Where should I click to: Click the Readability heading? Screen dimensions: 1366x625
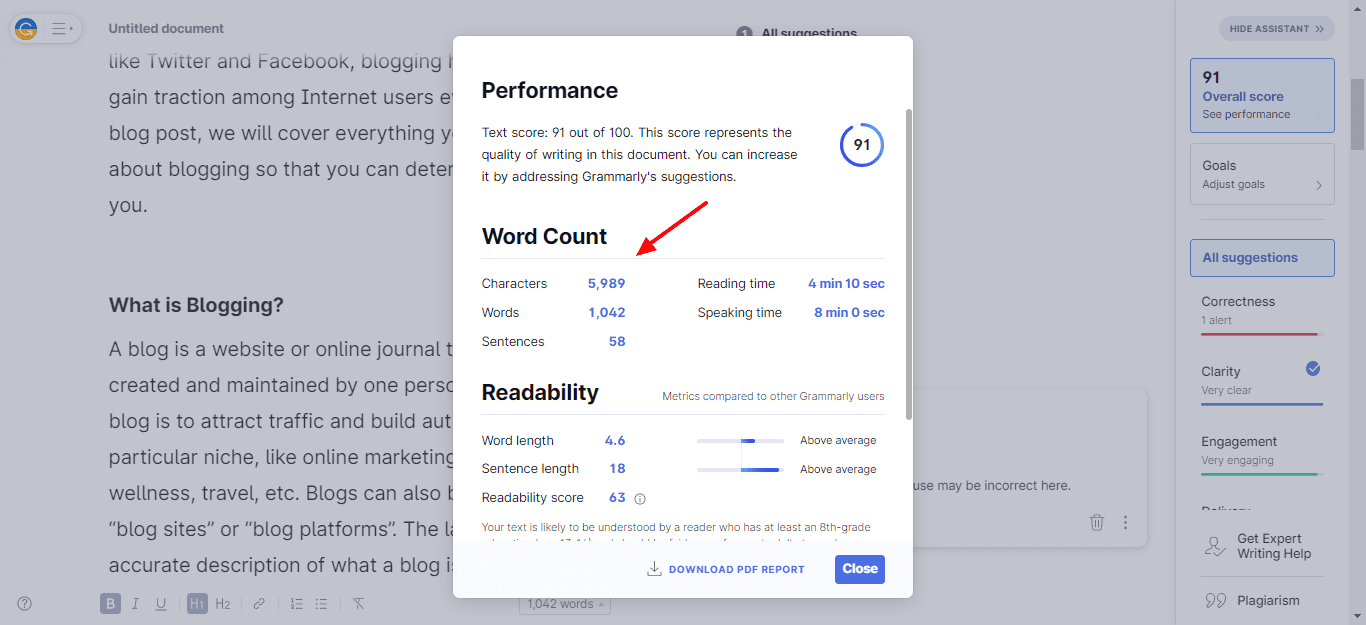click(x=540, y=392)
